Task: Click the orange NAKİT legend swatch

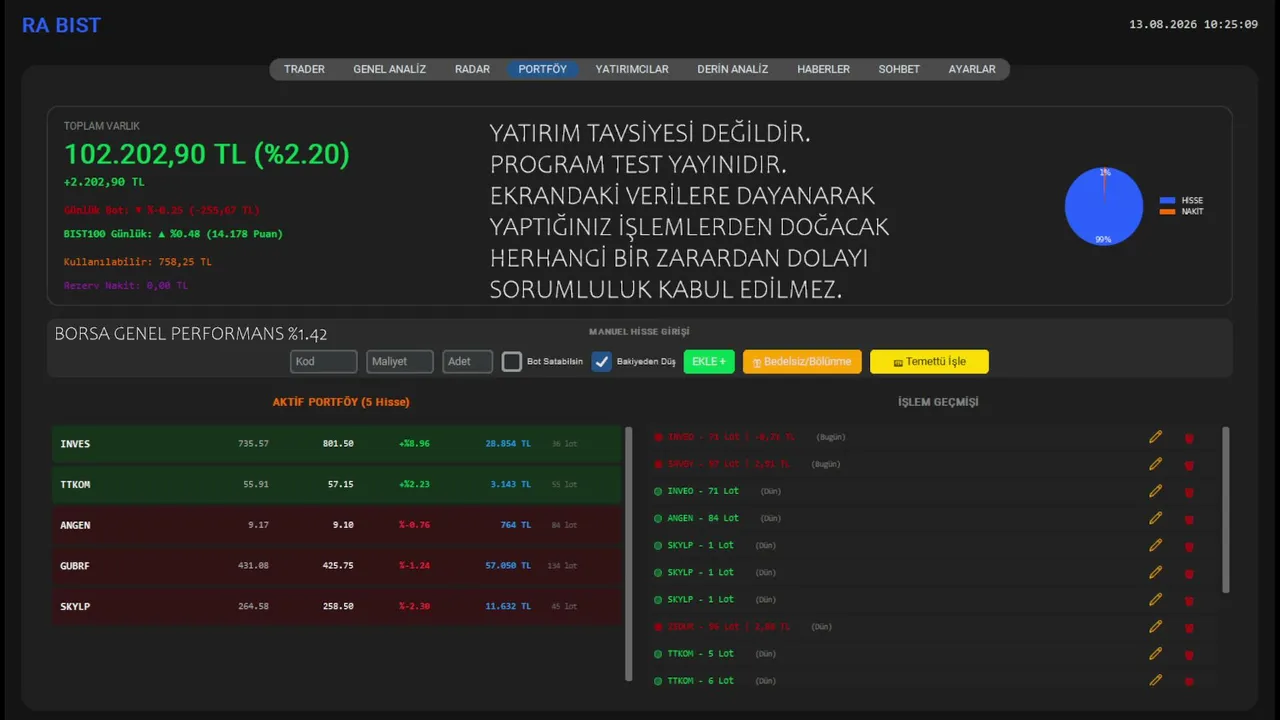Action: pyautogui.click(x=1167, y=212)
